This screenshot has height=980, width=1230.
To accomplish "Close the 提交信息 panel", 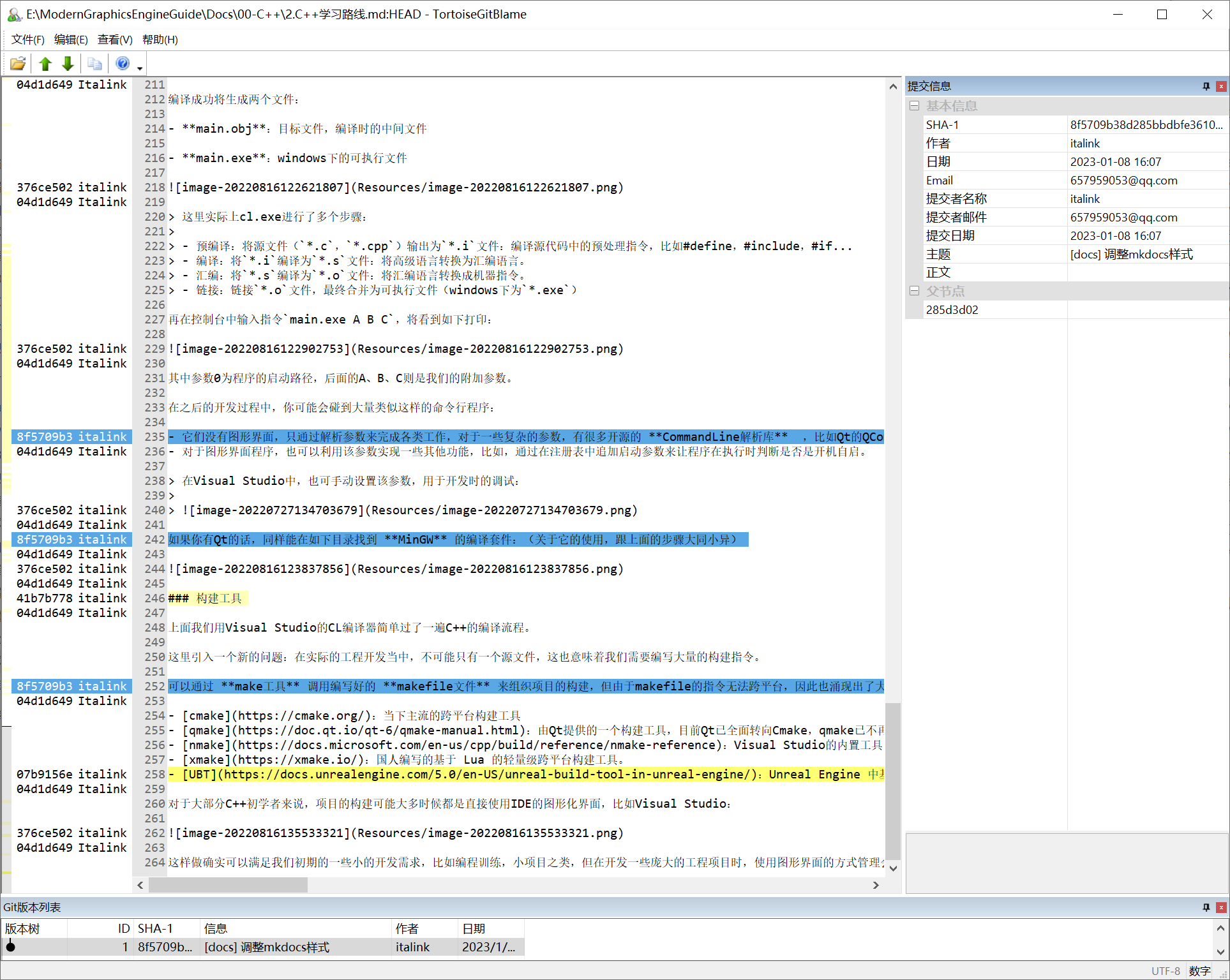I will click(1221, 86).
